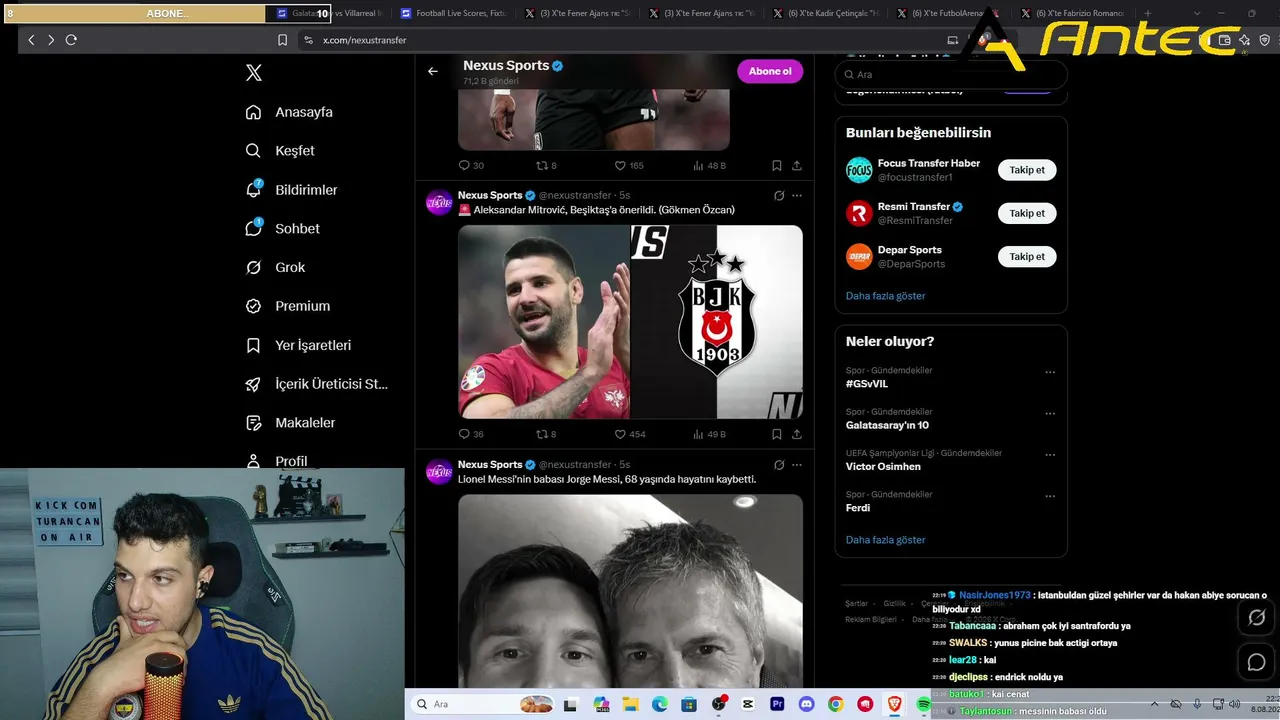Open the floating chat messages button
The width and height of the screenshot is (1280, 720).
(1257, 662)
